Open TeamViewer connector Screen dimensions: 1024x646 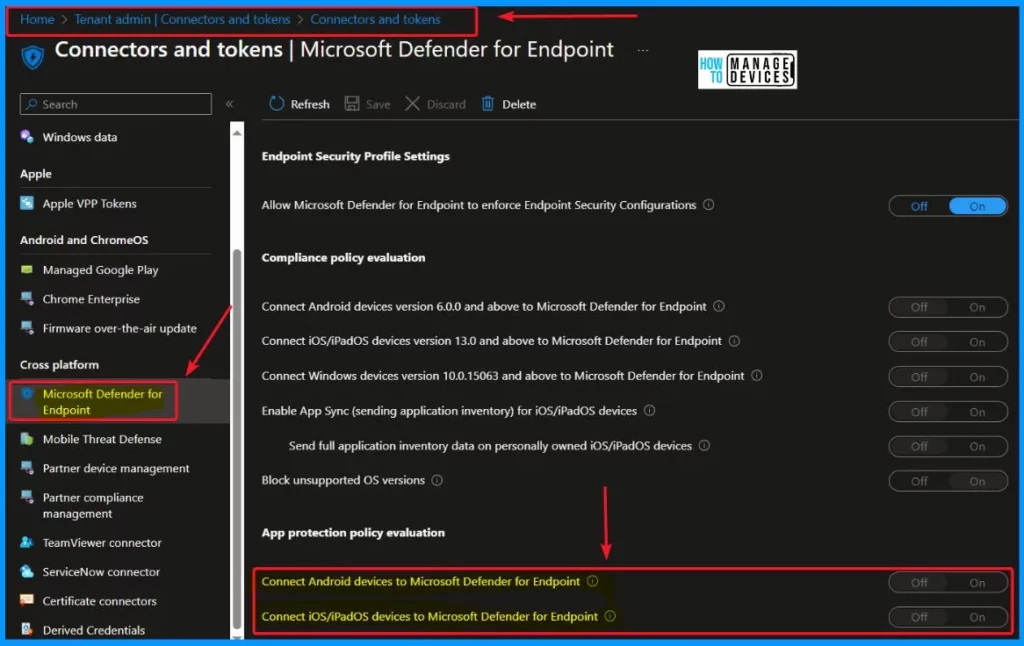[x=102, y=543]
